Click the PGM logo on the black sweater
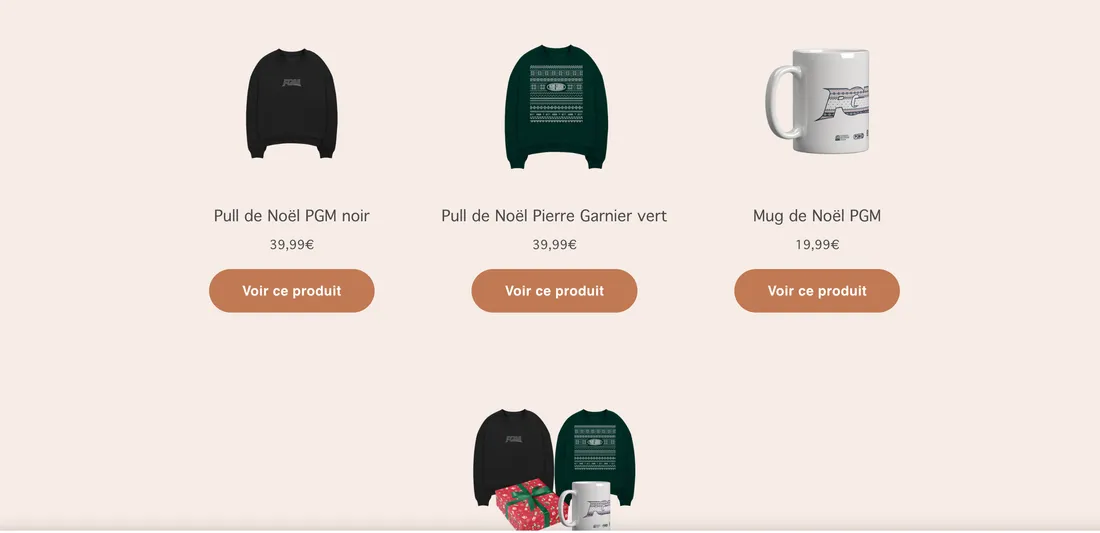This screenshot has height=533, width=1100. [x=291, y=83]
